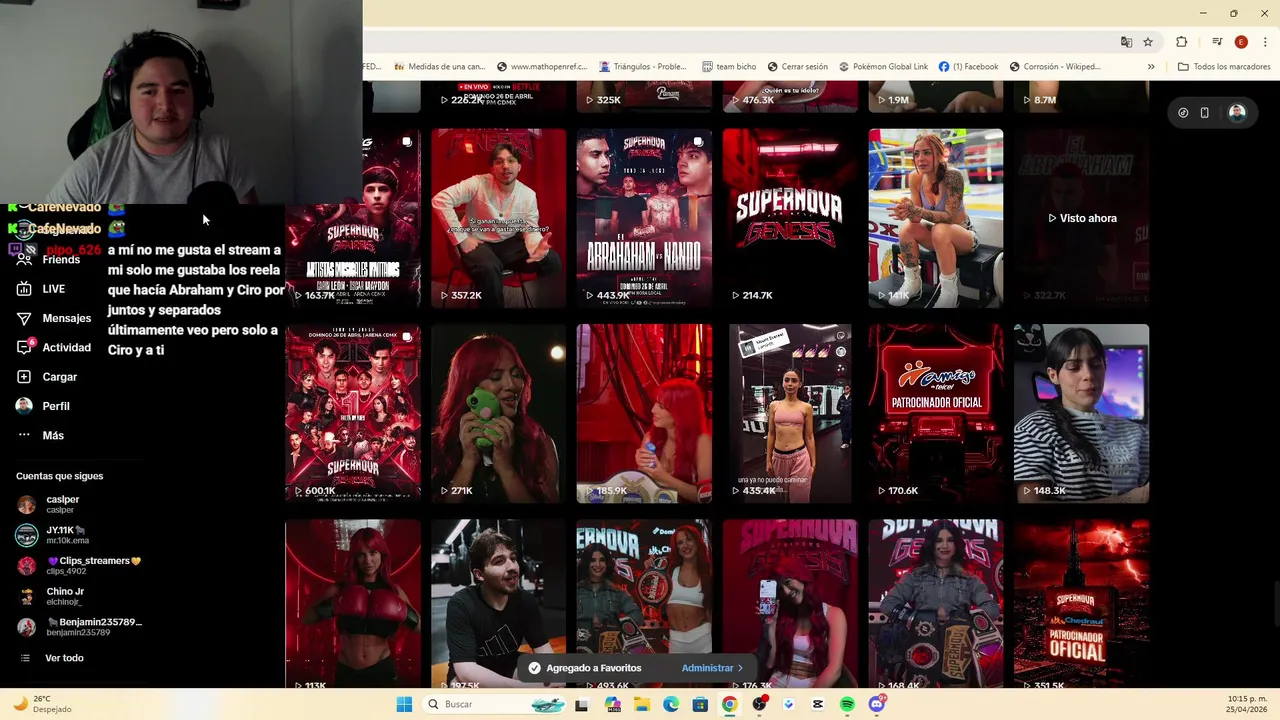
Task: Open 'Pokémon Global Link' bookmark
Action: [883, 67]
